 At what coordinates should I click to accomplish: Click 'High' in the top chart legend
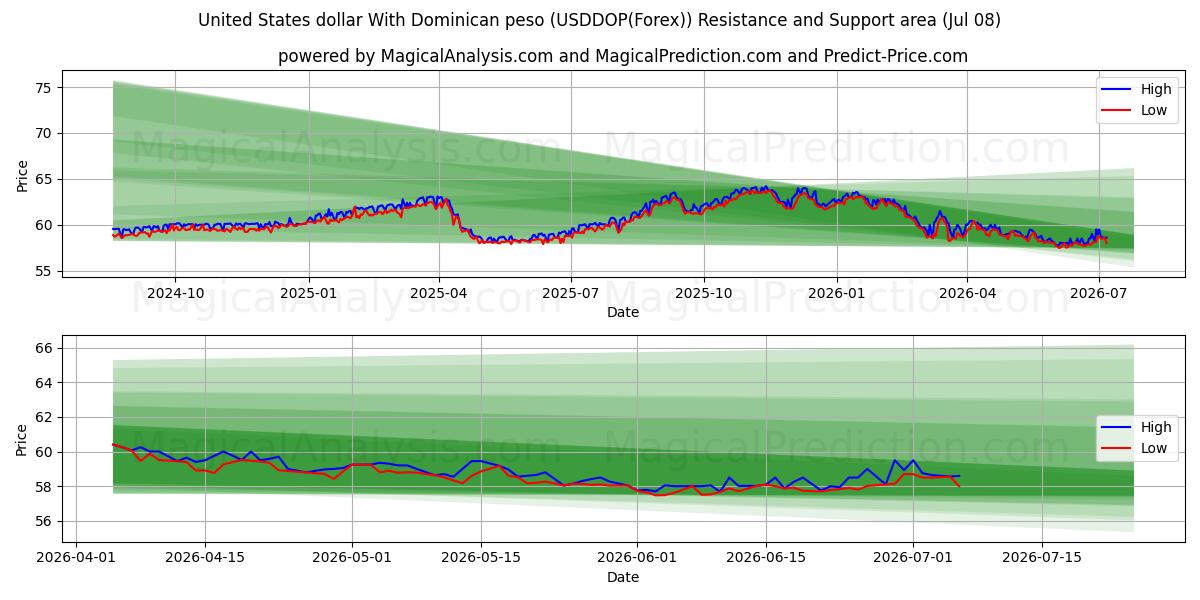1156,89
